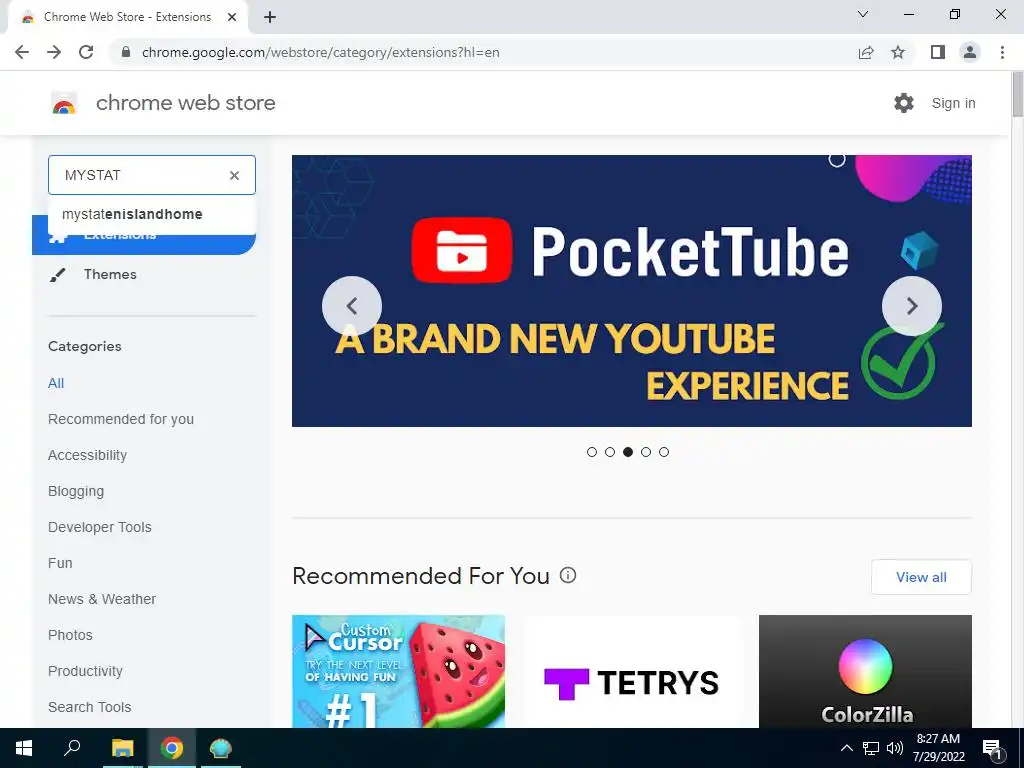Open the Tetrys extension card
This screenshot has height=768, width=1024.
pyautogui.click(x=632, y=671)
